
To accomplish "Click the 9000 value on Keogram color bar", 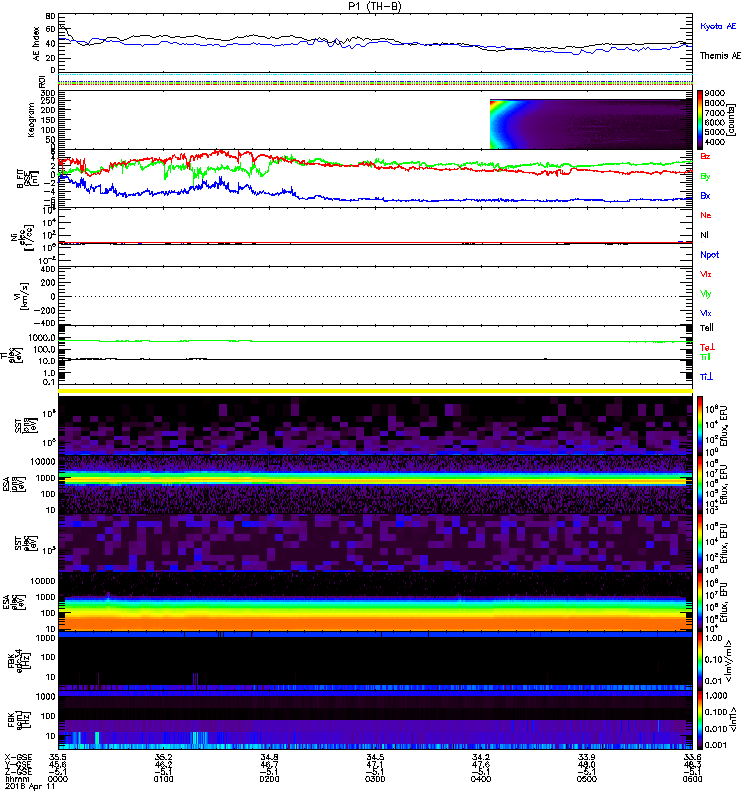I will (x=715, y=93).
